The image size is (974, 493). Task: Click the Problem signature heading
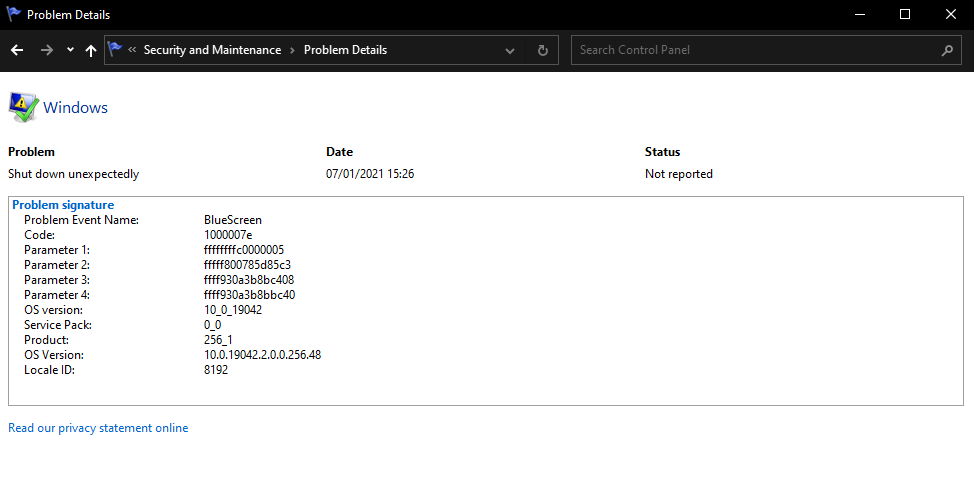point(63,205)
